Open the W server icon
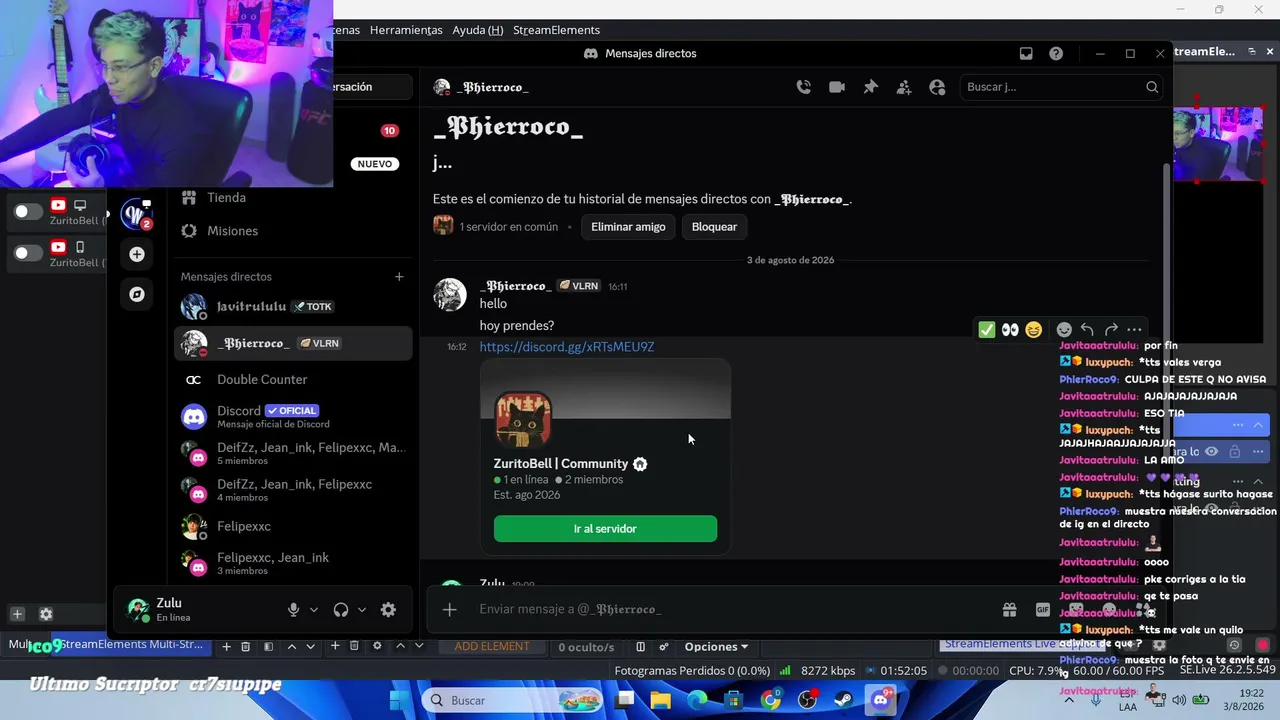The image size is (1280, 720). [136, 214]
